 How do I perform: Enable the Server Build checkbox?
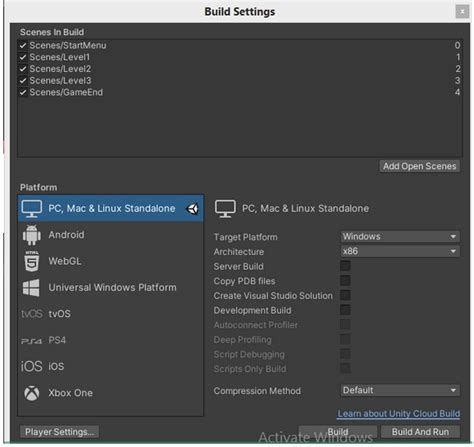[345, 266]
